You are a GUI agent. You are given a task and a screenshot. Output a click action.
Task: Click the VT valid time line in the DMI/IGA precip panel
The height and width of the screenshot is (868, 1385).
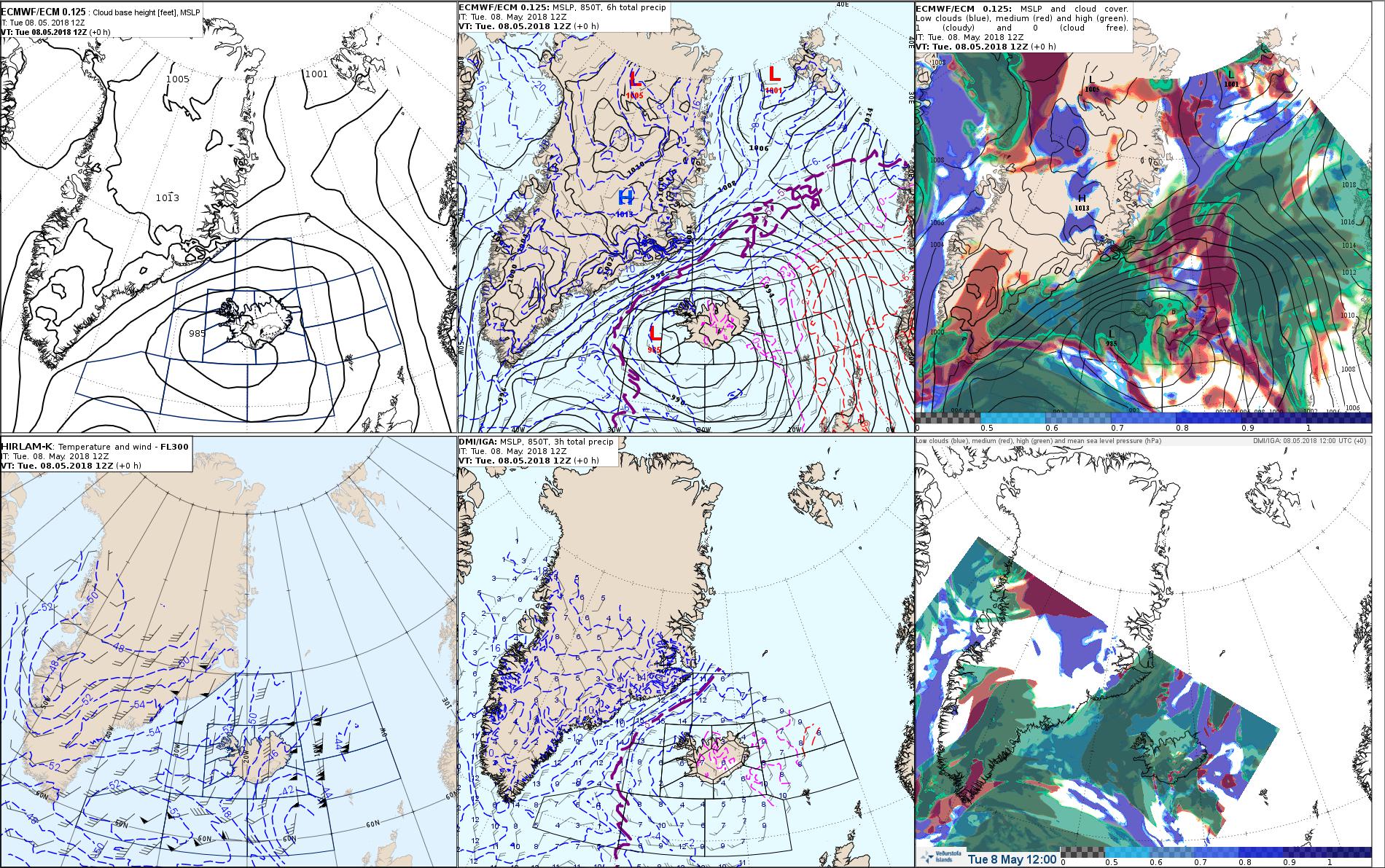point(529,461)
